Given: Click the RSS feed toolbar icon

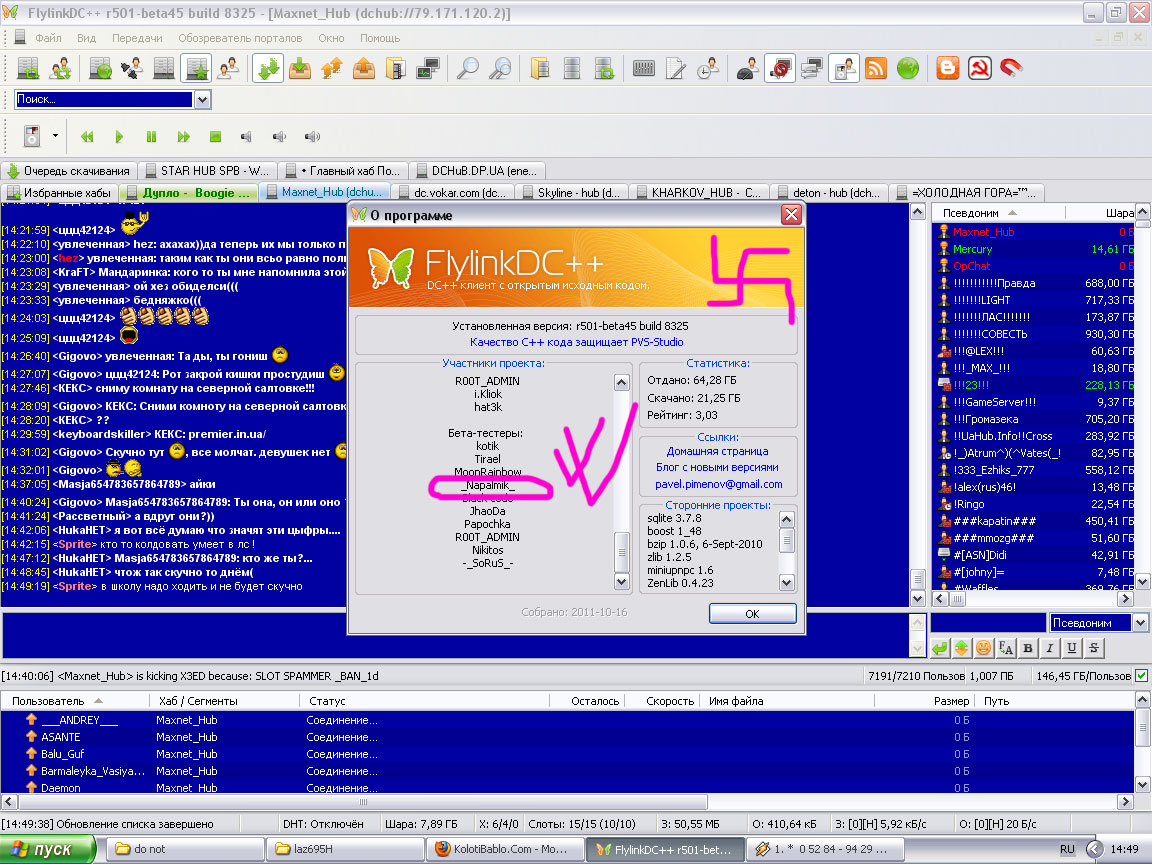Looking at the screenshot, I should [x=876, y=69].
